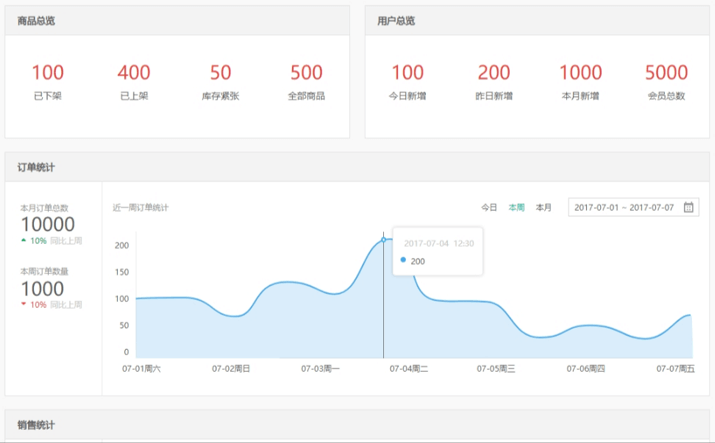
Task: Click the red down arrow under weekly orders
Action: click(23, 304)
